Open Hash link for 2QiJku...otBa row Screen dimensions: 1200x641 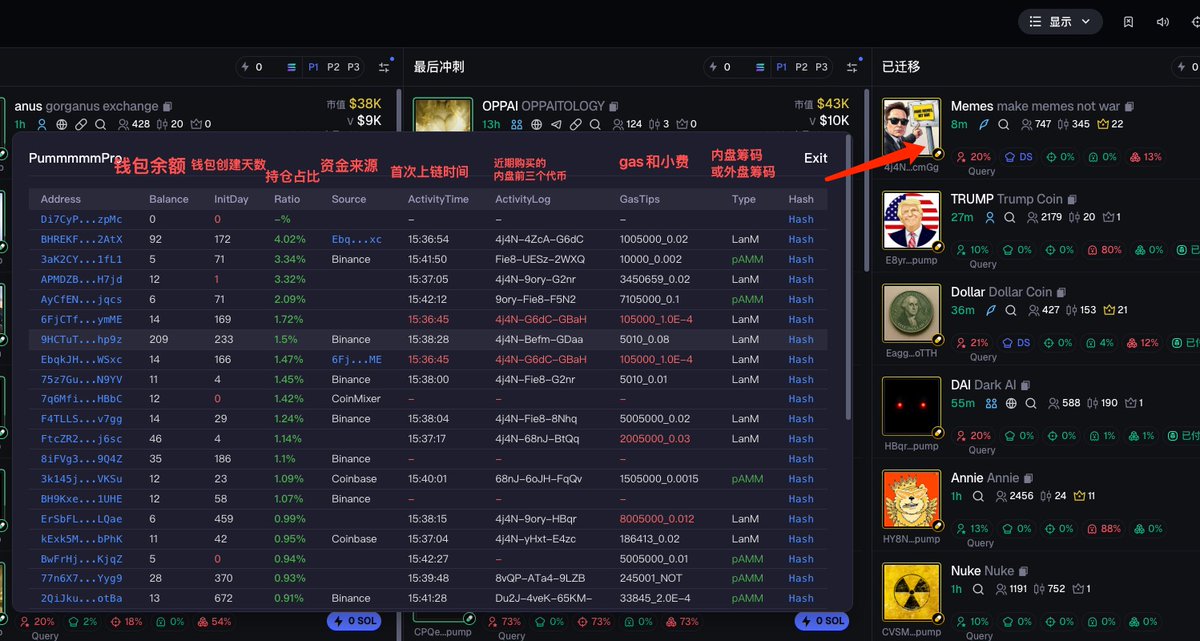pos(801,599)
